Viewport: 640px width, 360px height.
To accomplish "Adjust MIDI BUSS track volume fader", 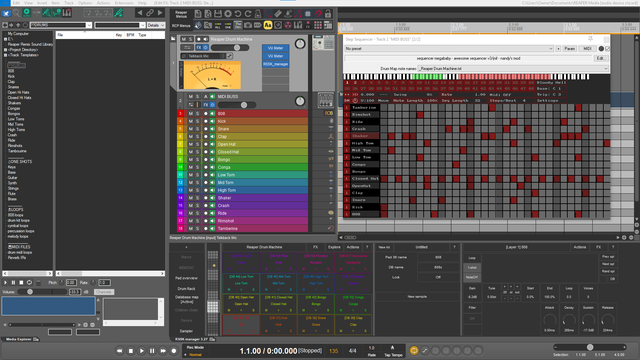I will click(244, 105).
